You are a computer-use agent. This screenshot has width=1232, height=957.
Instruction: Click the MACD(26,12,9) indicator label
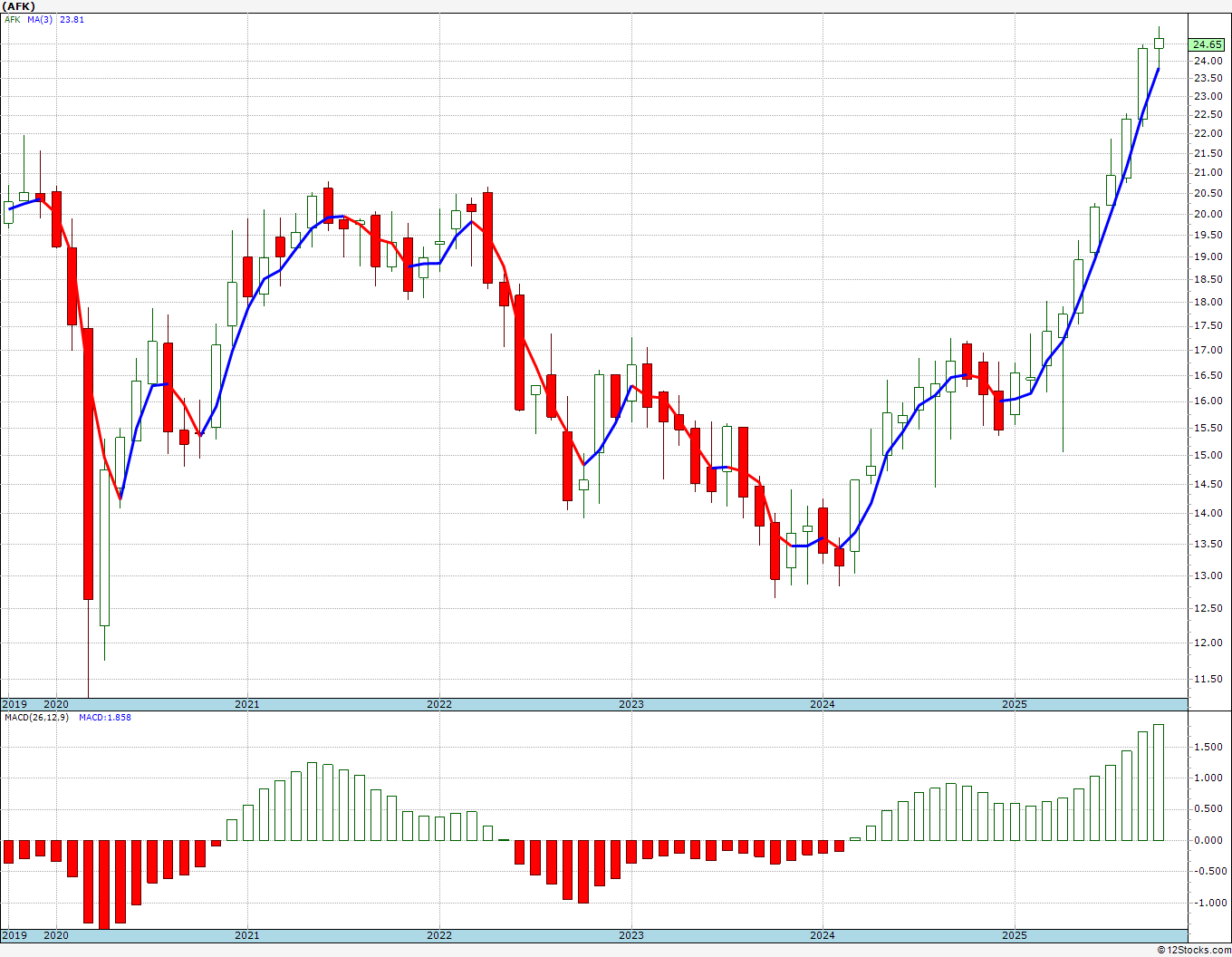pos(34,717)
